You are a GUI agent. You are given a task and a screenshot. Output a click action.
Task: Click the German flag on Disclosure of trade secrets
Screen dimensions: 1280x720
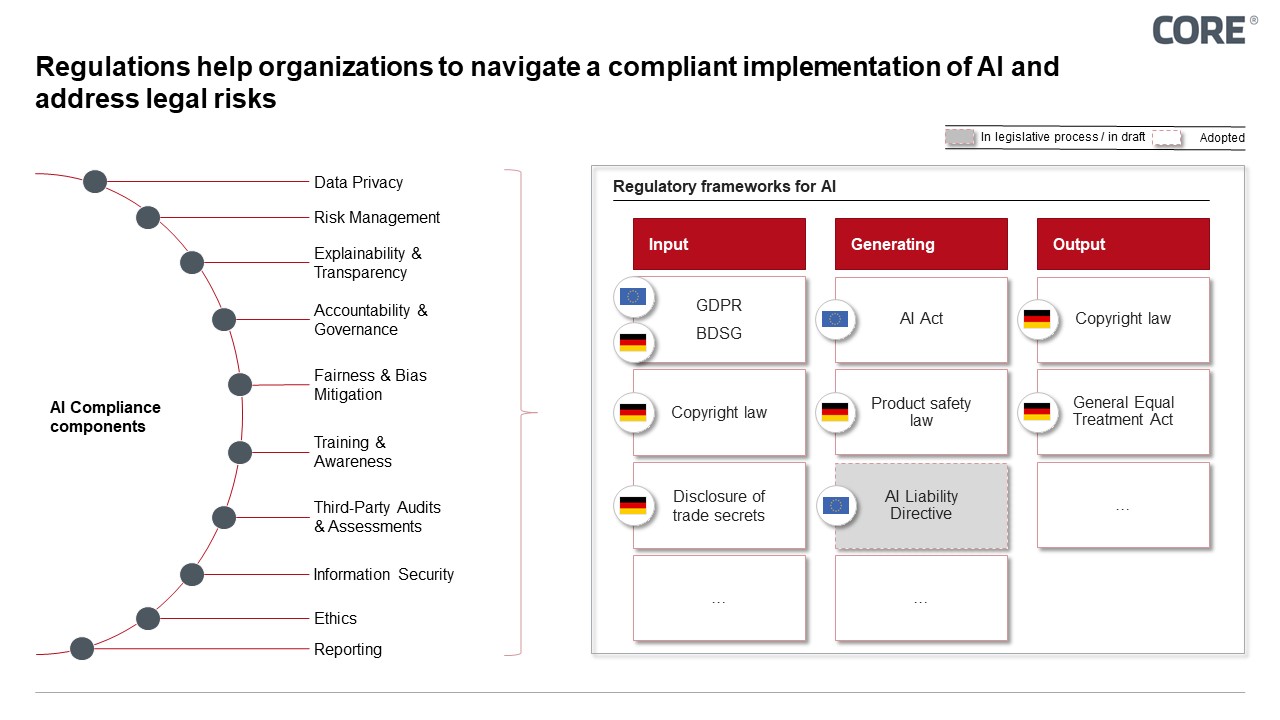click(x=633, y=506)
